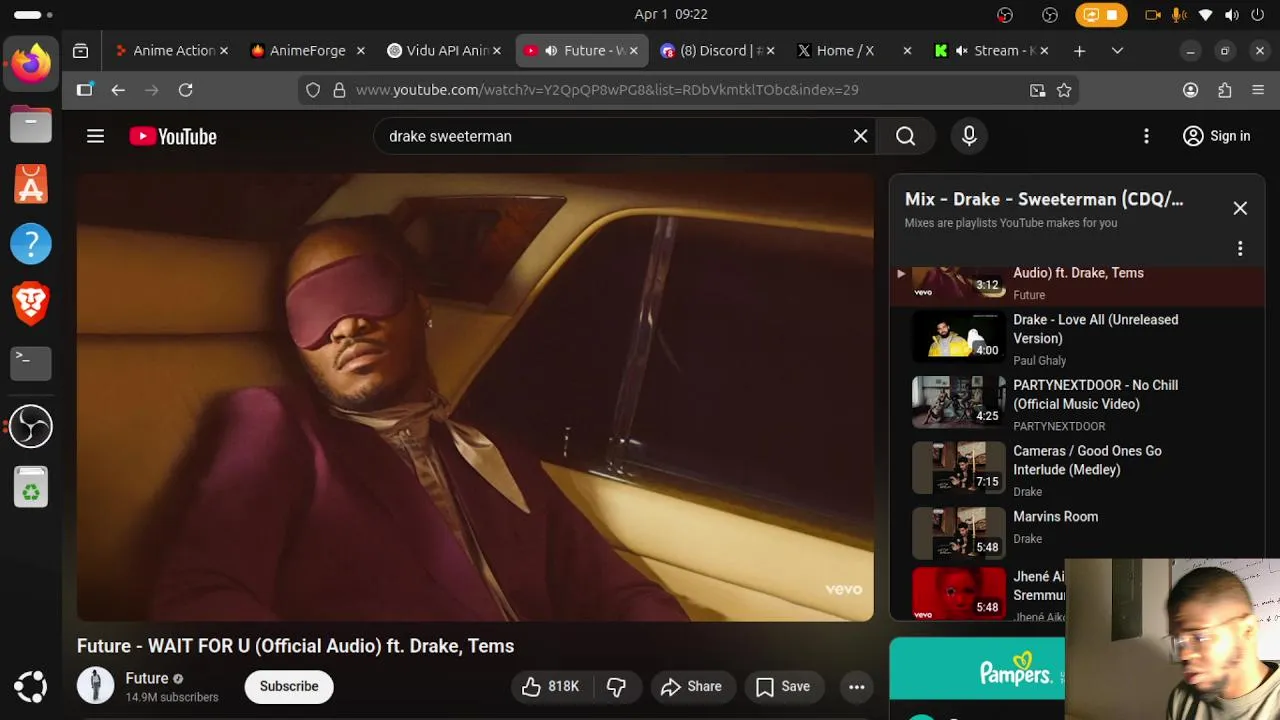Go back one page
Viewport: 1280px width, 720px height.
[x=118, y=90]
